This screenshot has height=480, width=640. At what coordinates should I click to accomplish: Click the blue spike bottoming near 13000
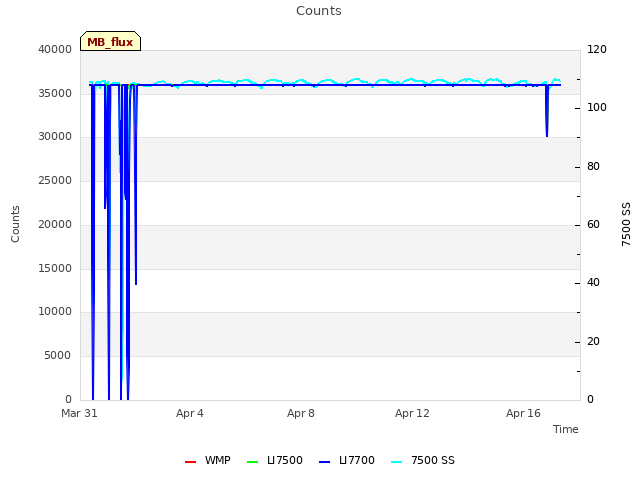[x=136, y=184]
